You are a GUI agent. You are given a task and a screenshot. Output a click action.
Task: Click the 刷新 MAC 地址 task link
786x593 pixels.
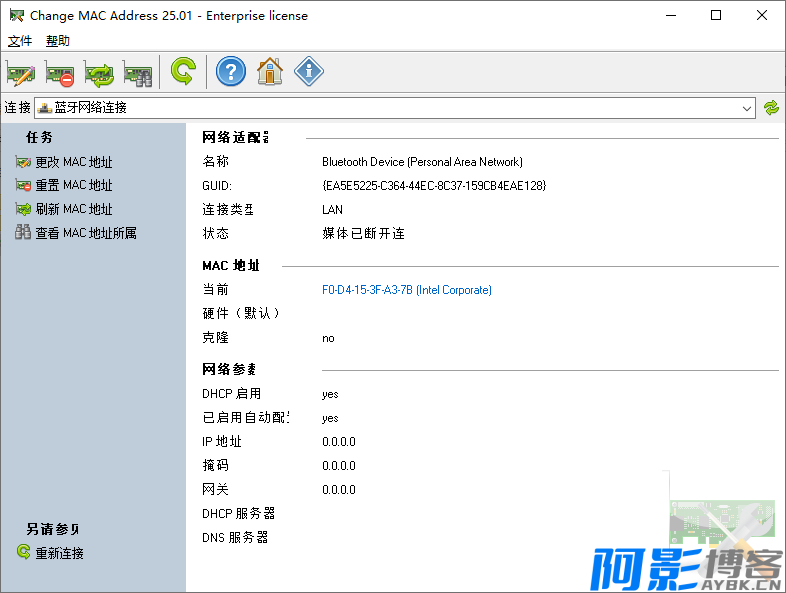(74, 209)
